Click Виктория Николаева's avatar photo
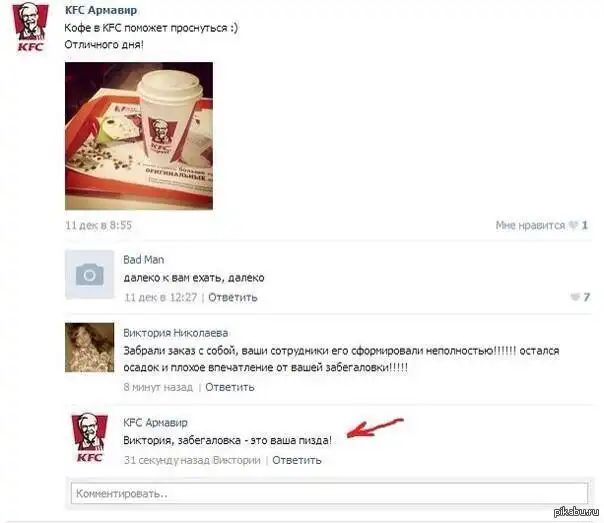Image resolution: width=604 pixels, height=523 pixels. [89, 347]
